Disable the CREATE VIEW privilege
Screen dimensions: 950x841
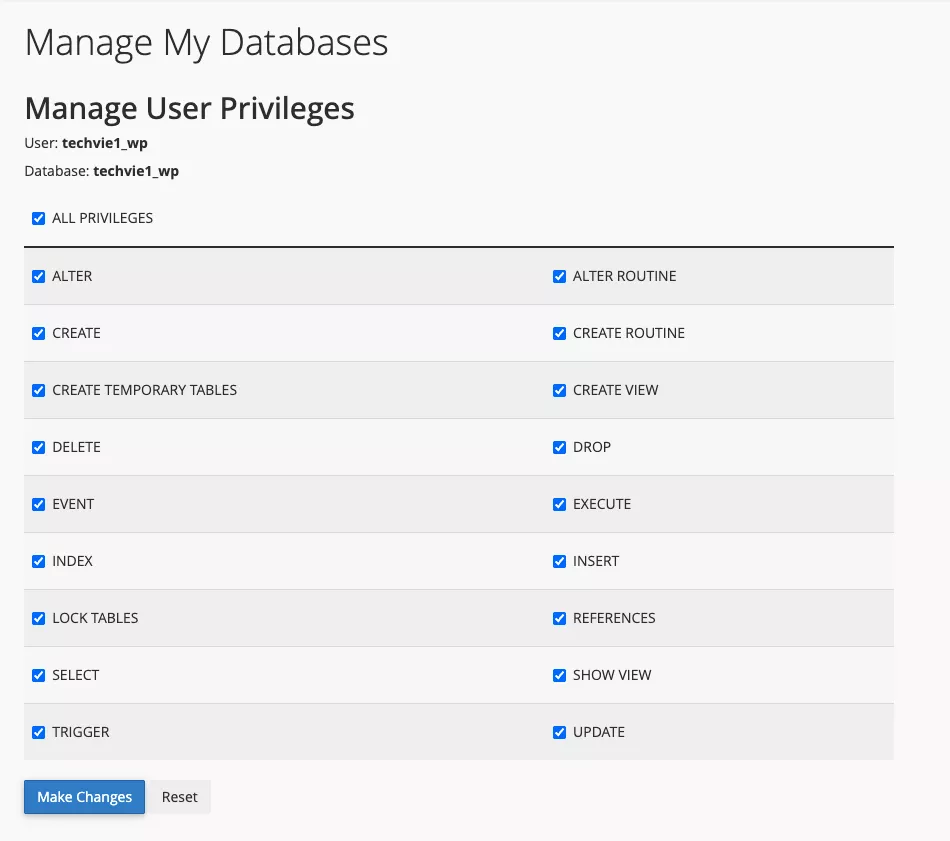560,390
